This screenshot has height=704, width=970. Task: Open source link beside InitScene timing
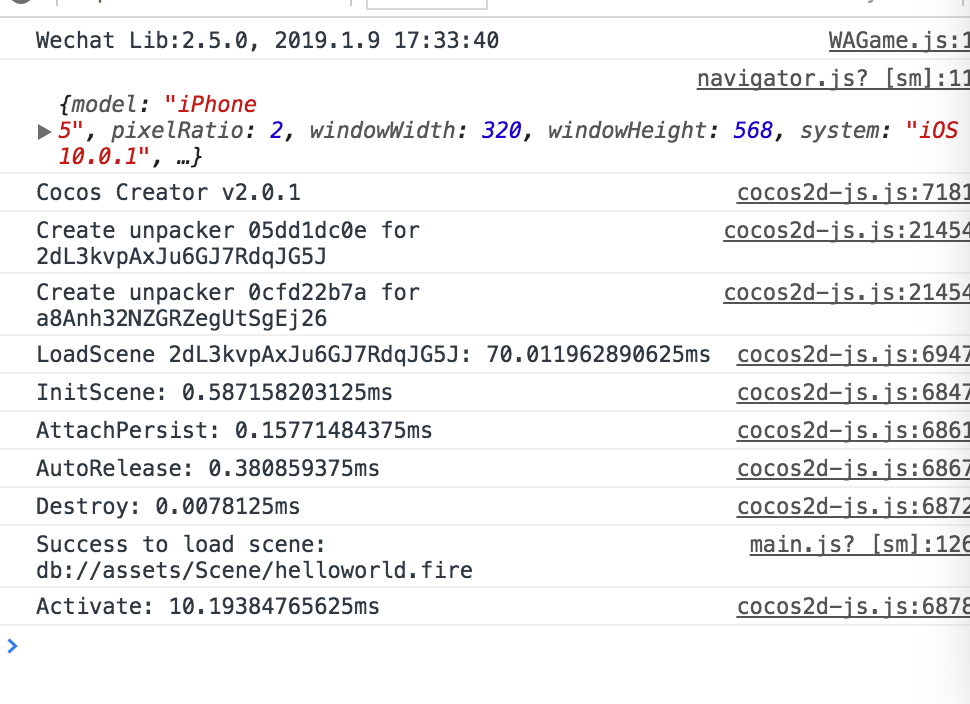point(852,392)
